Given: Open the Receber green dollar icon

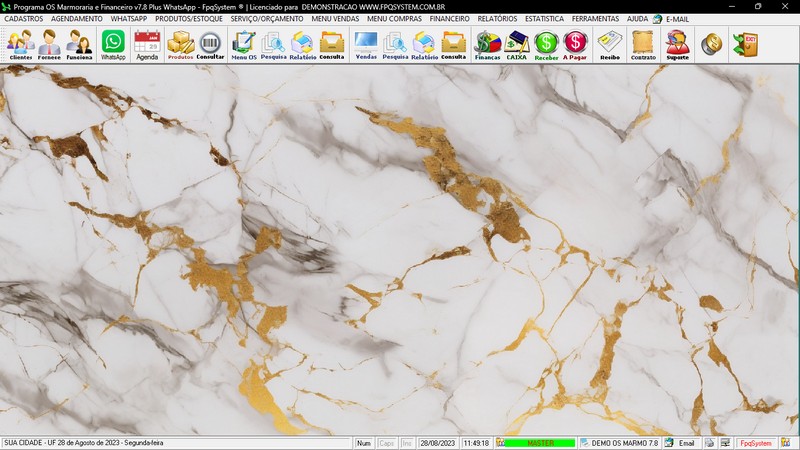Looking at the screenshot, I should pyautogui.click(x=546, y=45).
